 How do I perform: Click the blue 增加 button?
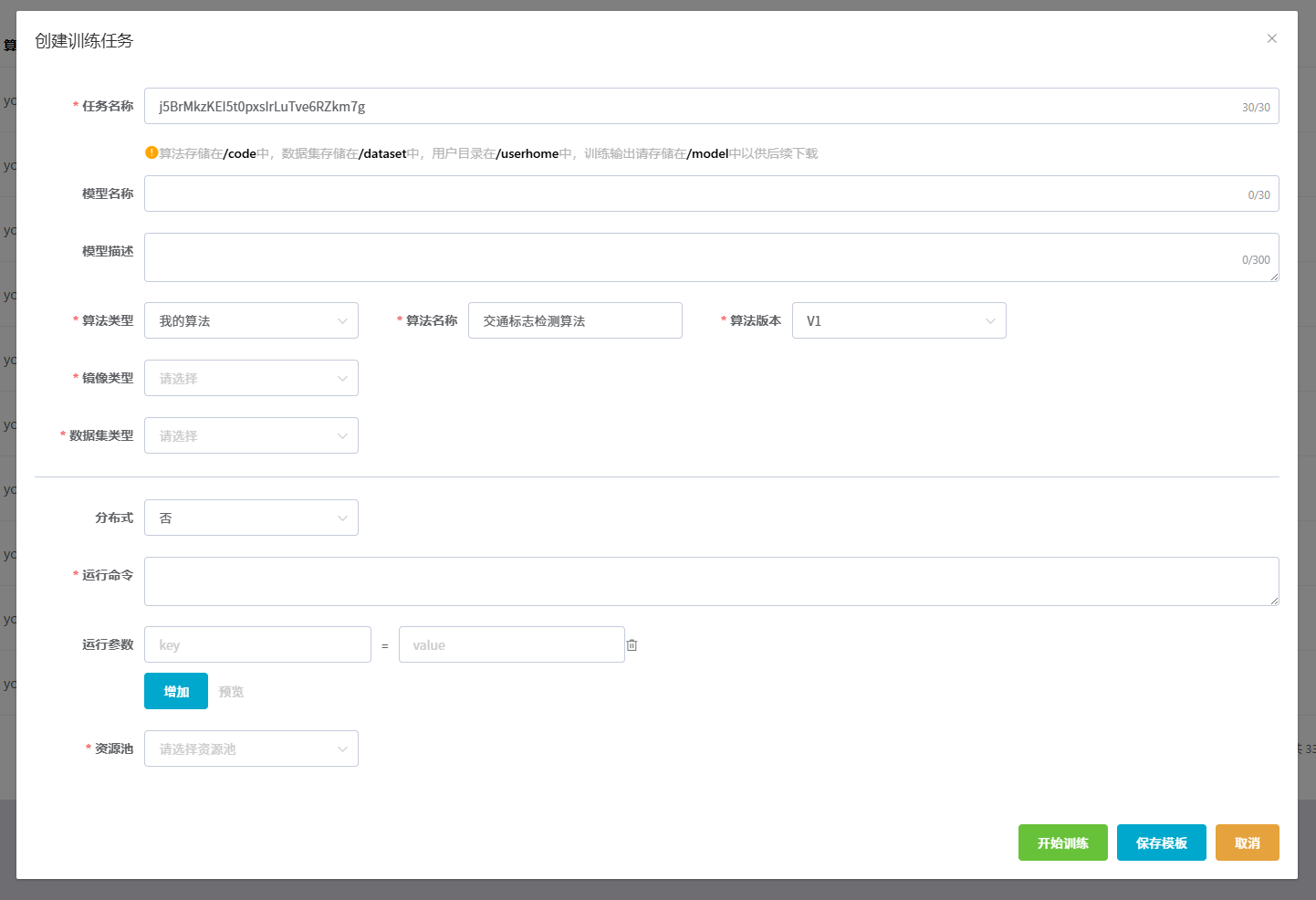[x=176, y=691]
